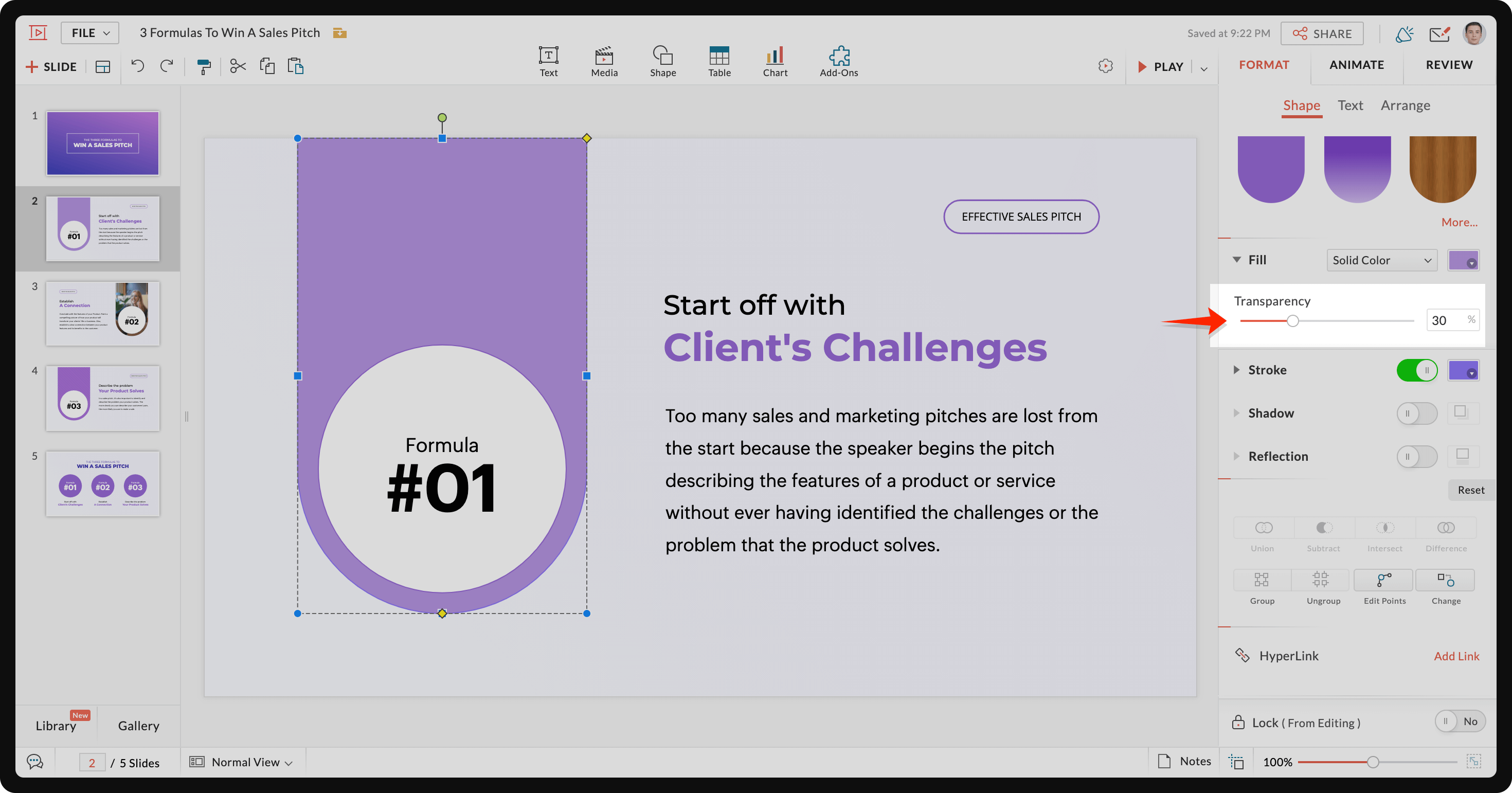Expand the Normal View dropdown

[251, 762]
